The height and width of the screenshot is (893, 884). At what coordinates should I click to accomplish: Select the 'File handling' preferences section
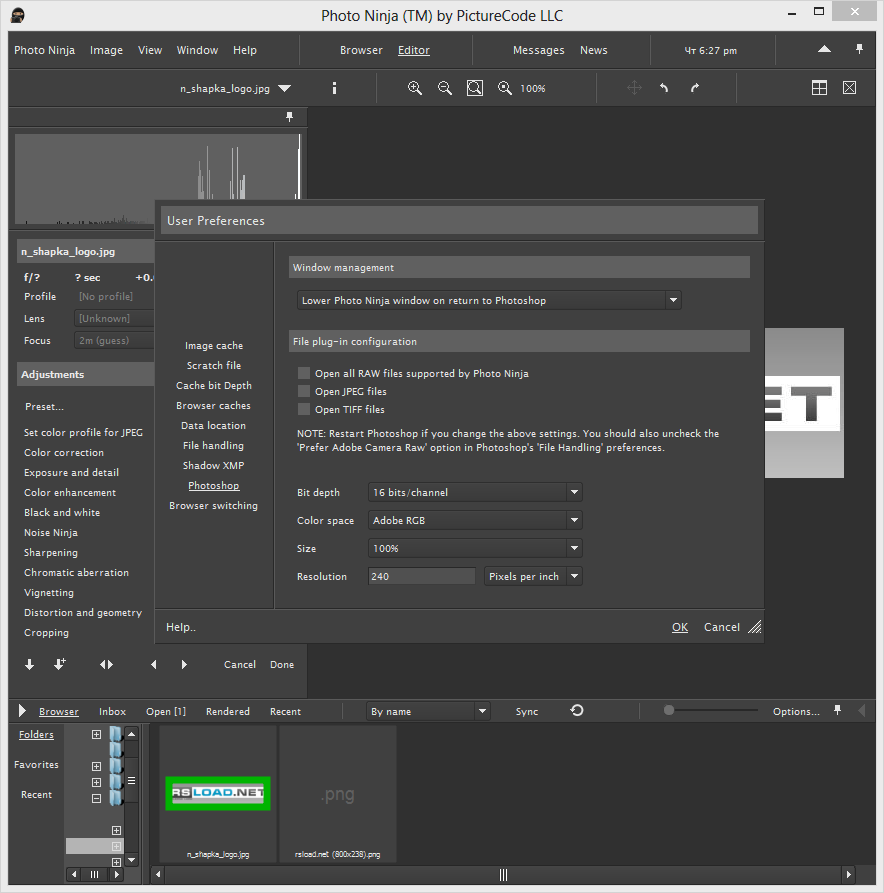tap(213, 445)
